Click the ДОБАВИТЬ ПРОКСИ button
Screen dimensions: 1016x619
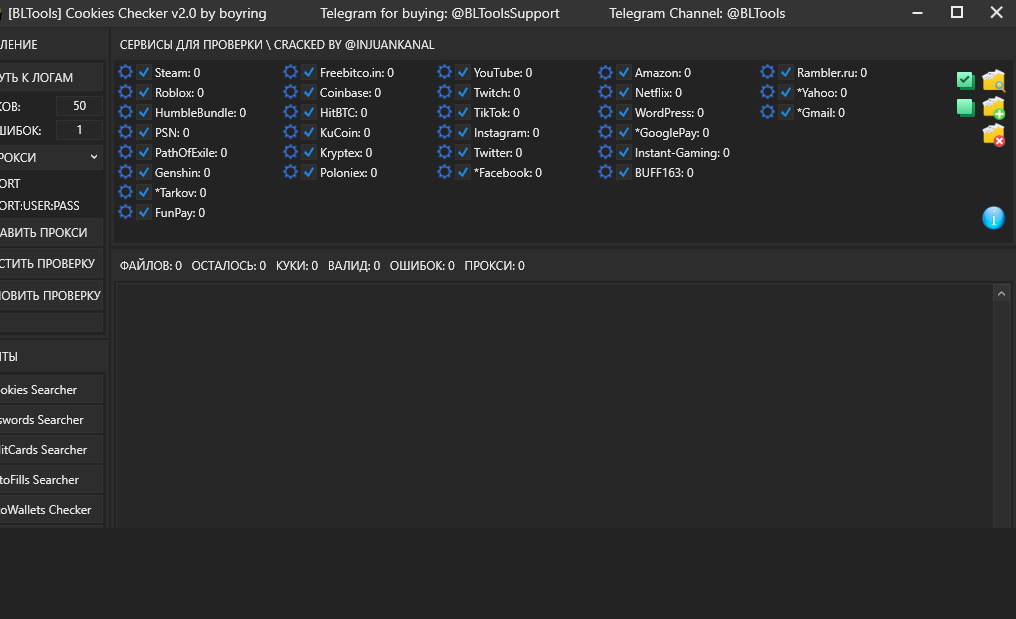(51, 233)
